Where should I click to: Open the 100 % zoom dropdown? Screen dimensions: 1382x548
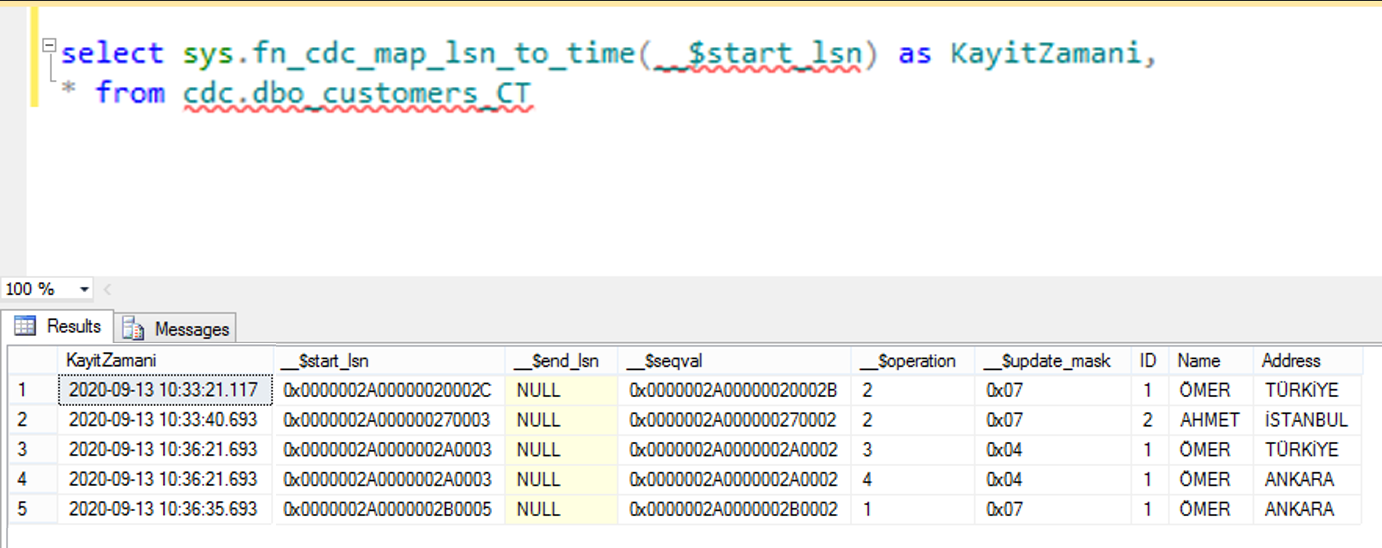click(83, 289)
